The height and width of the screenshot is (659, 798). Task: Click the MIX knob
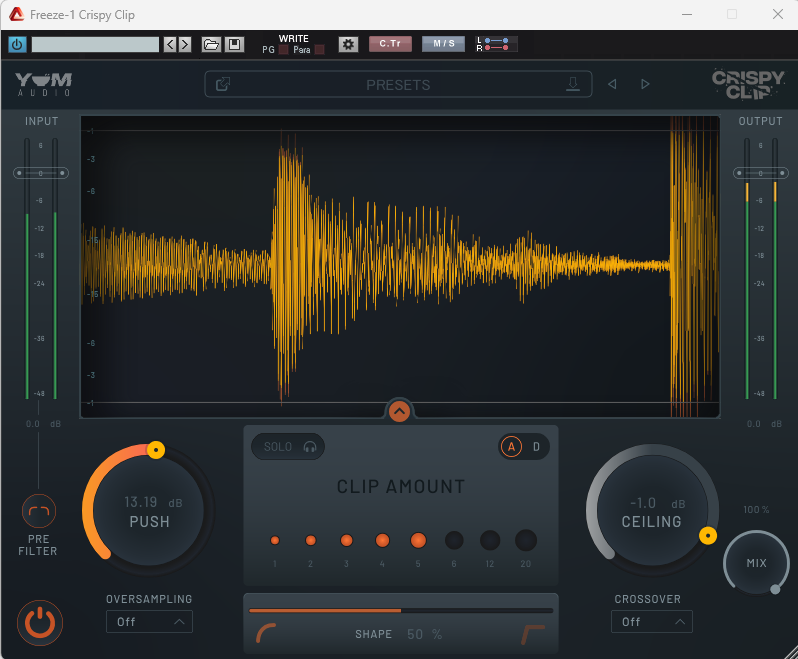(756, 563)
